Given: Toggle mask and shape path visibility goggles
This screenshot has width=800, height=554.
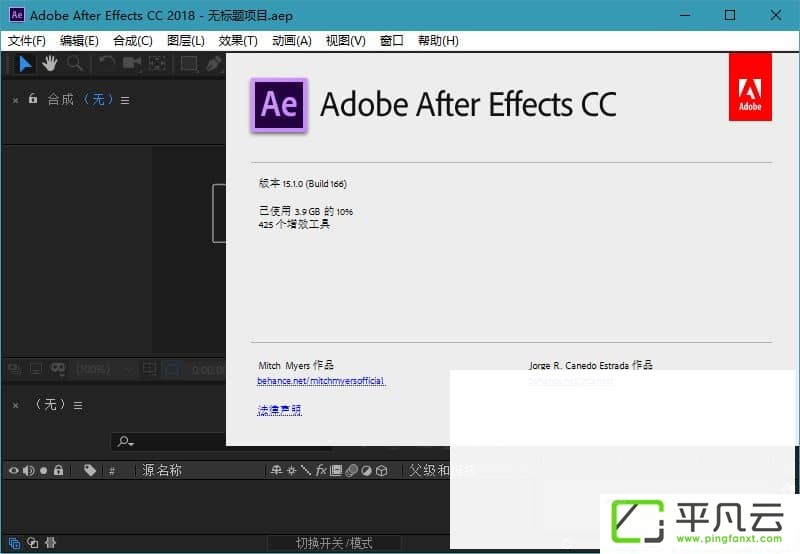Looking at the screenshot, I should click(58, 369).
